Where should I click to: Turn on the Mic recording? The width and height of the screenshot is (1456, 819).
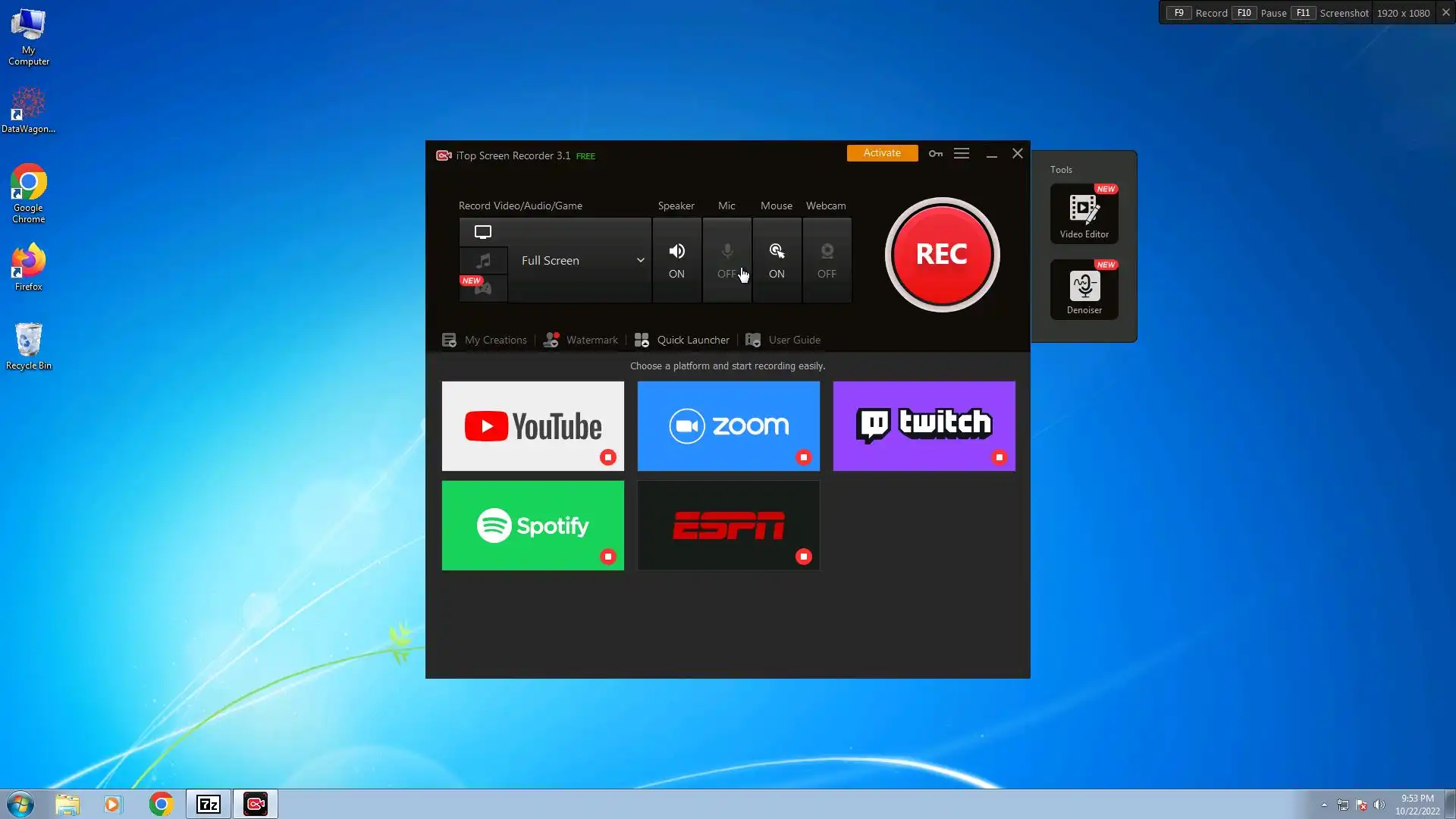[726, 260]
